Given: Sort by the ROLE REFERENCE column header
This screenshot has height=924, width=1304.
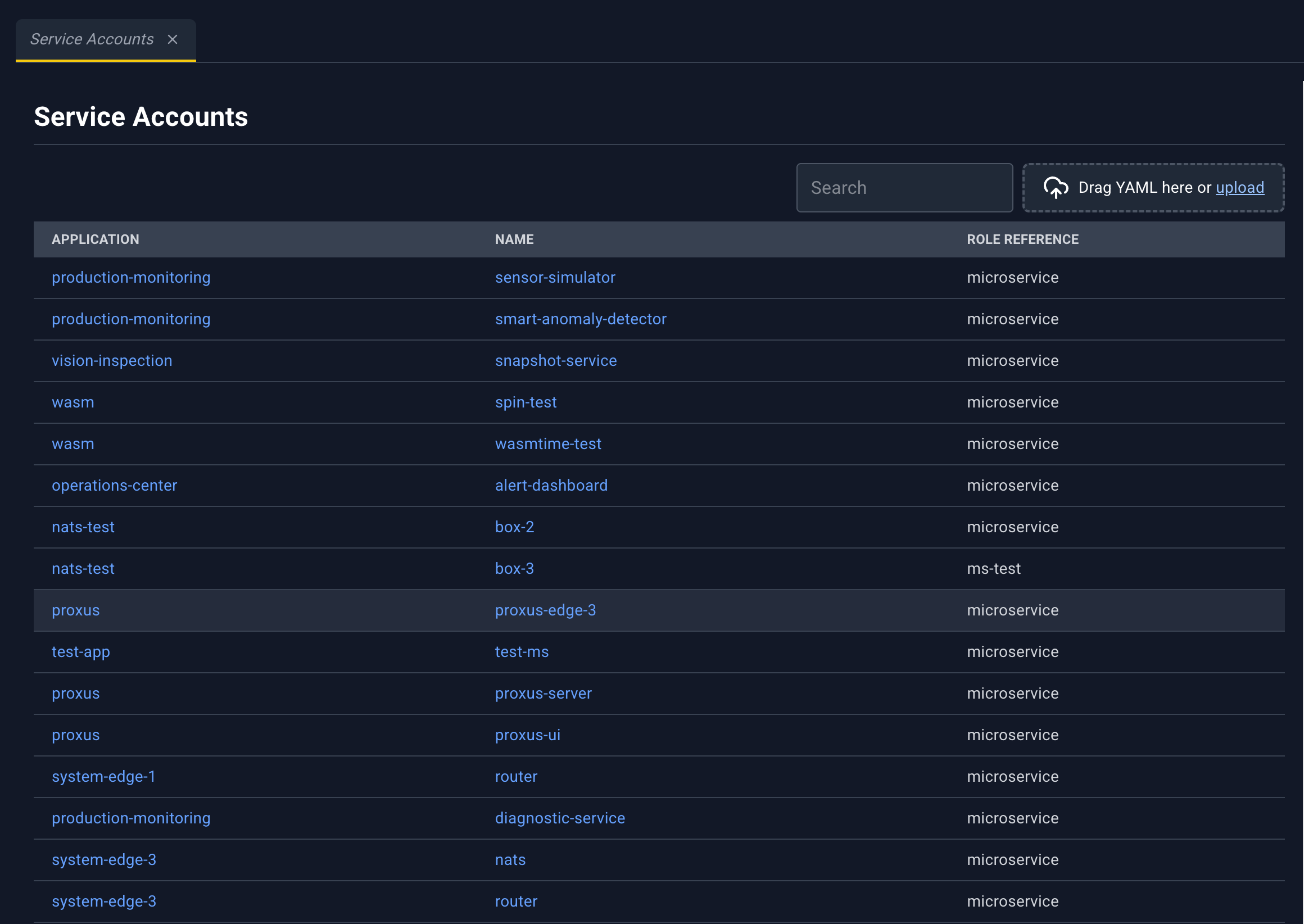Looking at the screenshot, I should click(1022, 239).
